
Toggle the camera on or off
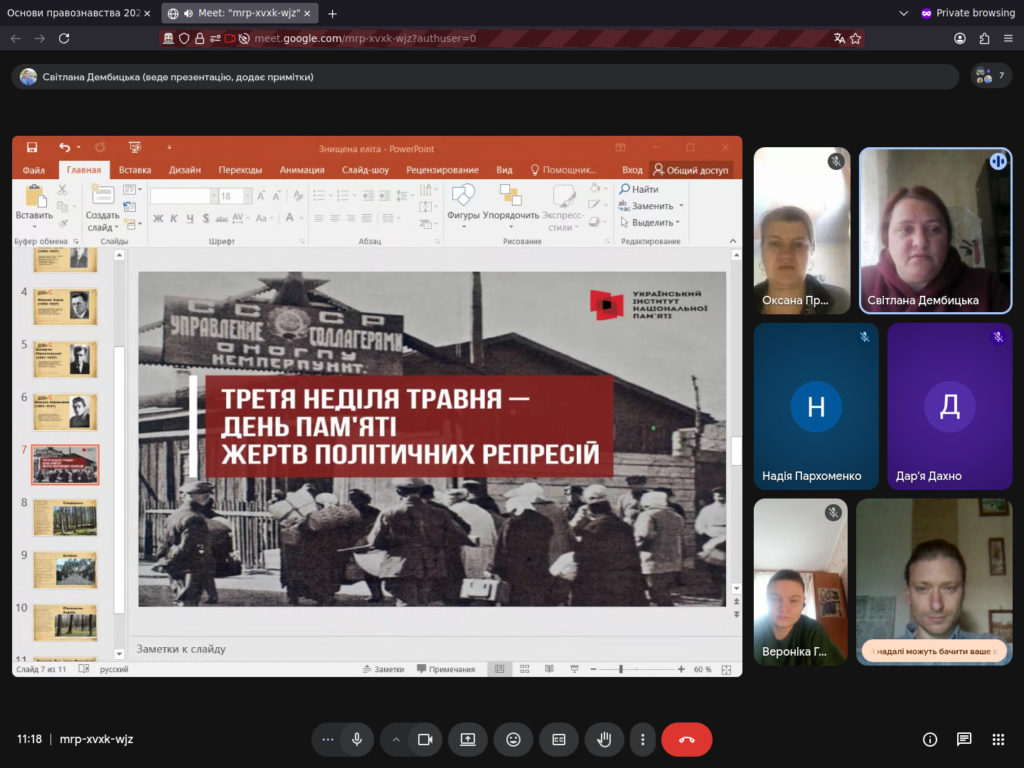425,739
